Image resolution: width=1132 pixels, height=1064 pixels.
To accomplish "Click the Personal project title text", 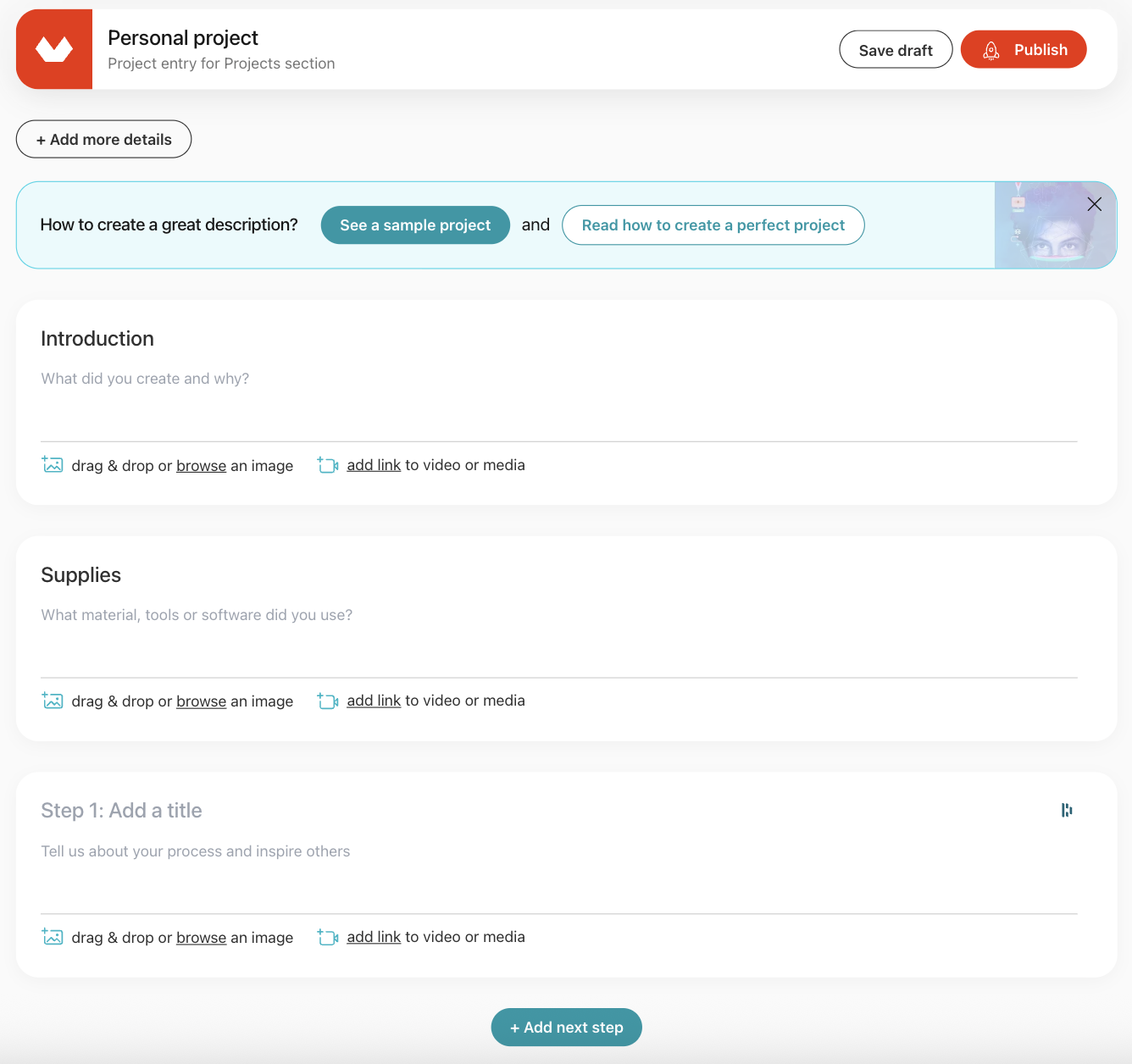I will click(x=183, y=38).
